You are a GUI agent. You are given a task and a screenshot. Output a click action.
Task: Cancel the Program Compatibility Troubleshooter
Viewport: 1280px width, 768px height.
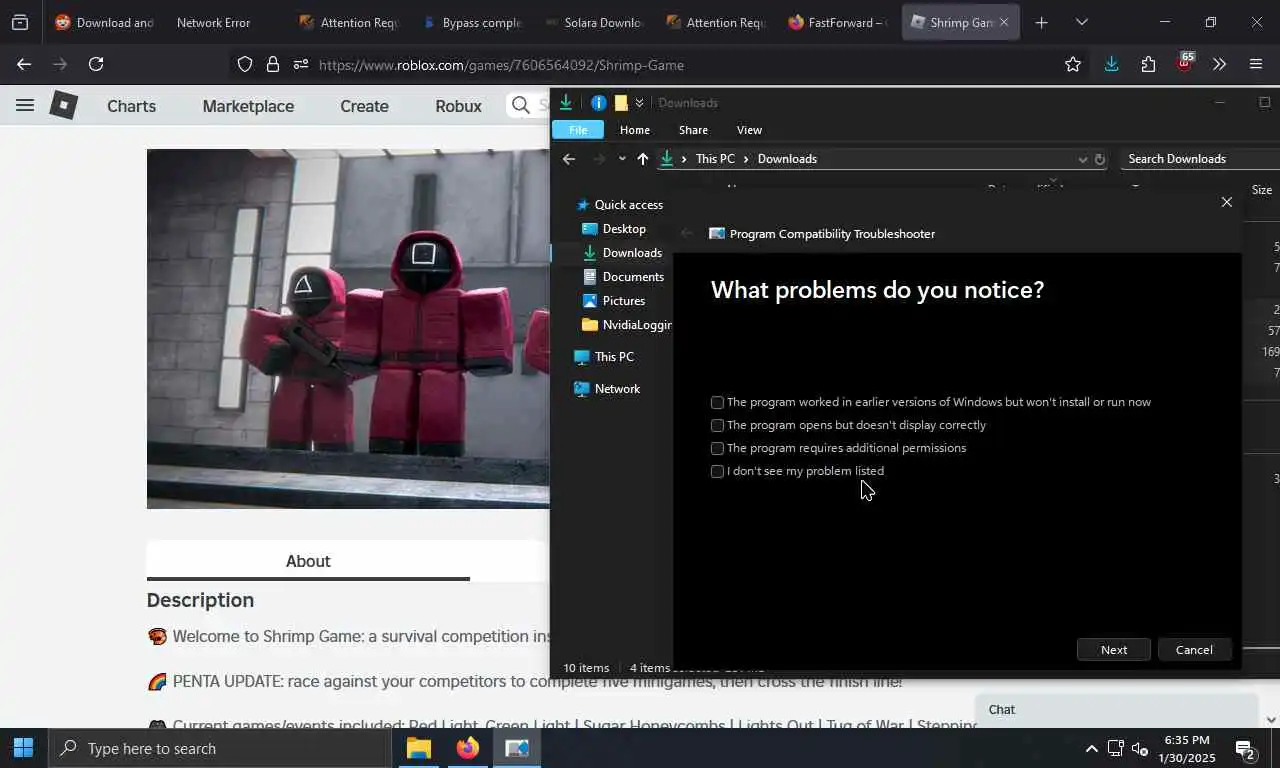click(1194, 649)
